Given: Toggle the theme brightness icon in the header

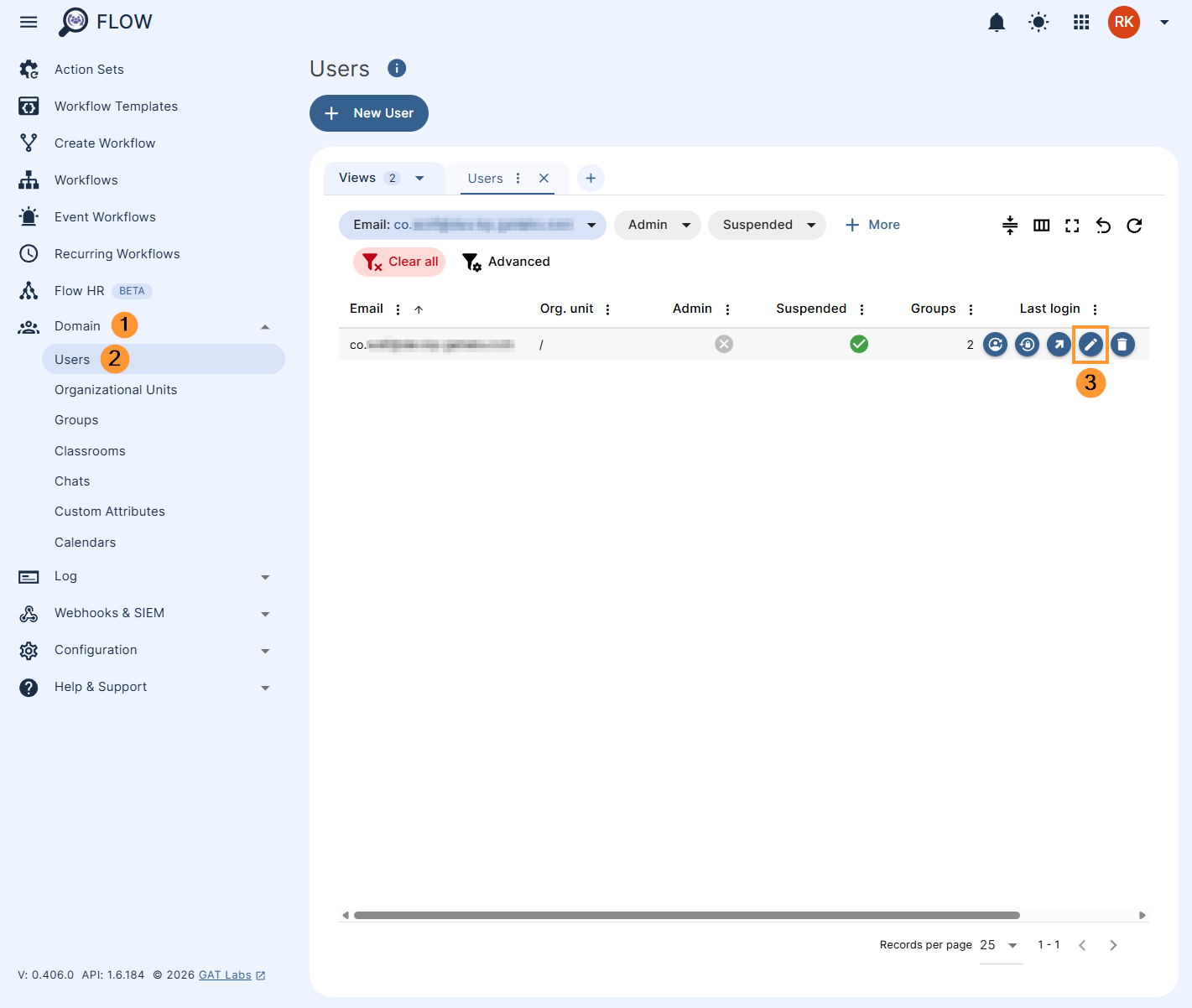Looking at the screenshot, I should click(1038, 22).
